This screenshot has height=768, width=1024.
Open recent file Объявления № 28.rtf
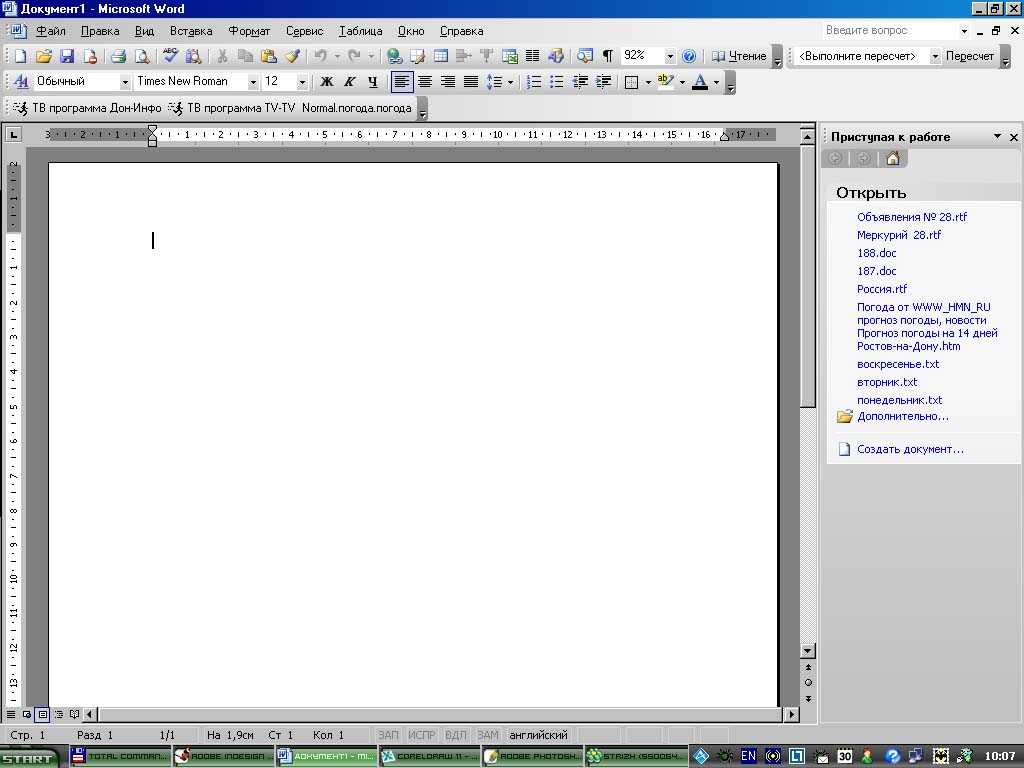[x=912, y=217]
